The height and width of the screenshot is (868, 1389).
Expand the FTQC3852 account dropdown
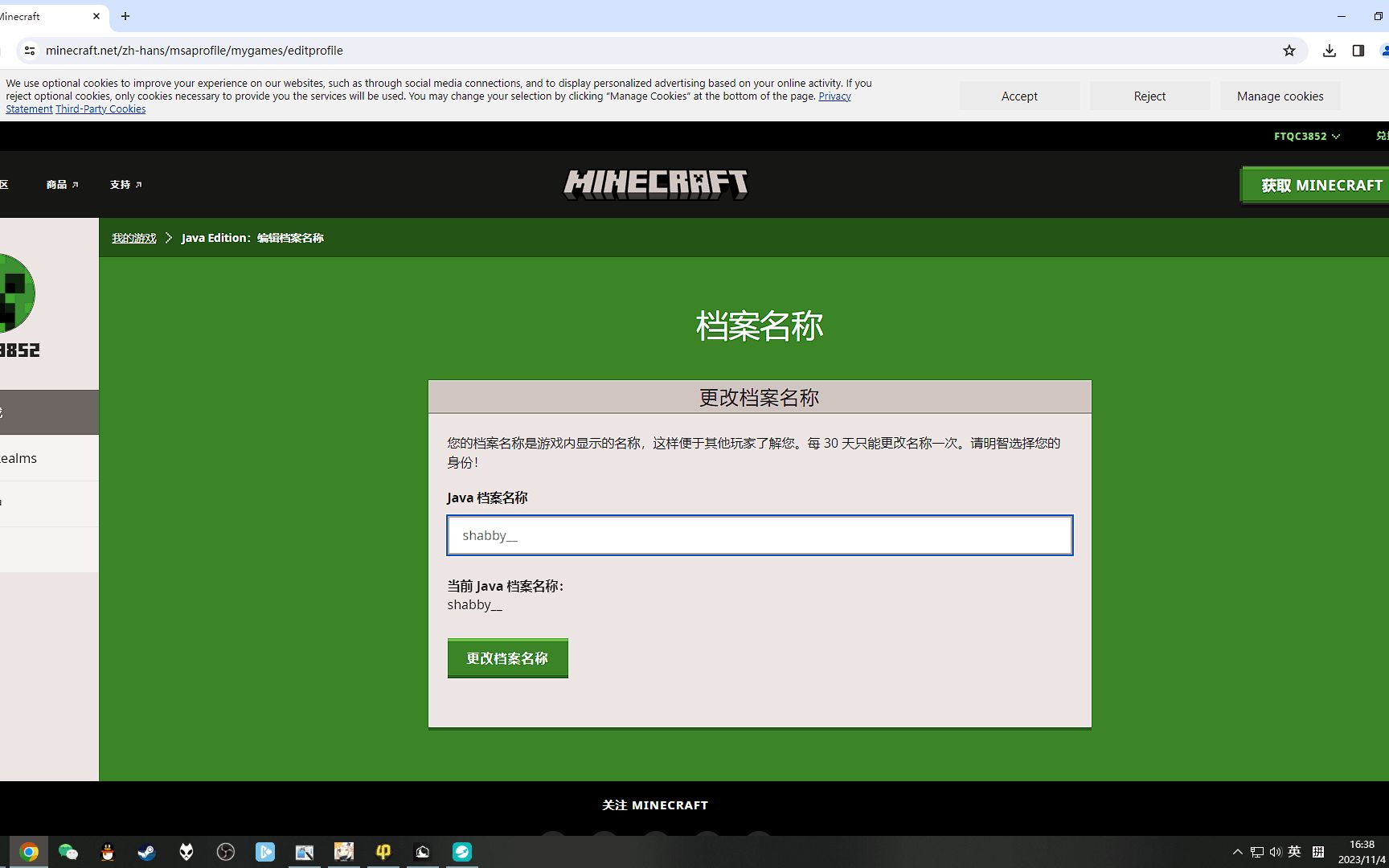[1307, 136]
